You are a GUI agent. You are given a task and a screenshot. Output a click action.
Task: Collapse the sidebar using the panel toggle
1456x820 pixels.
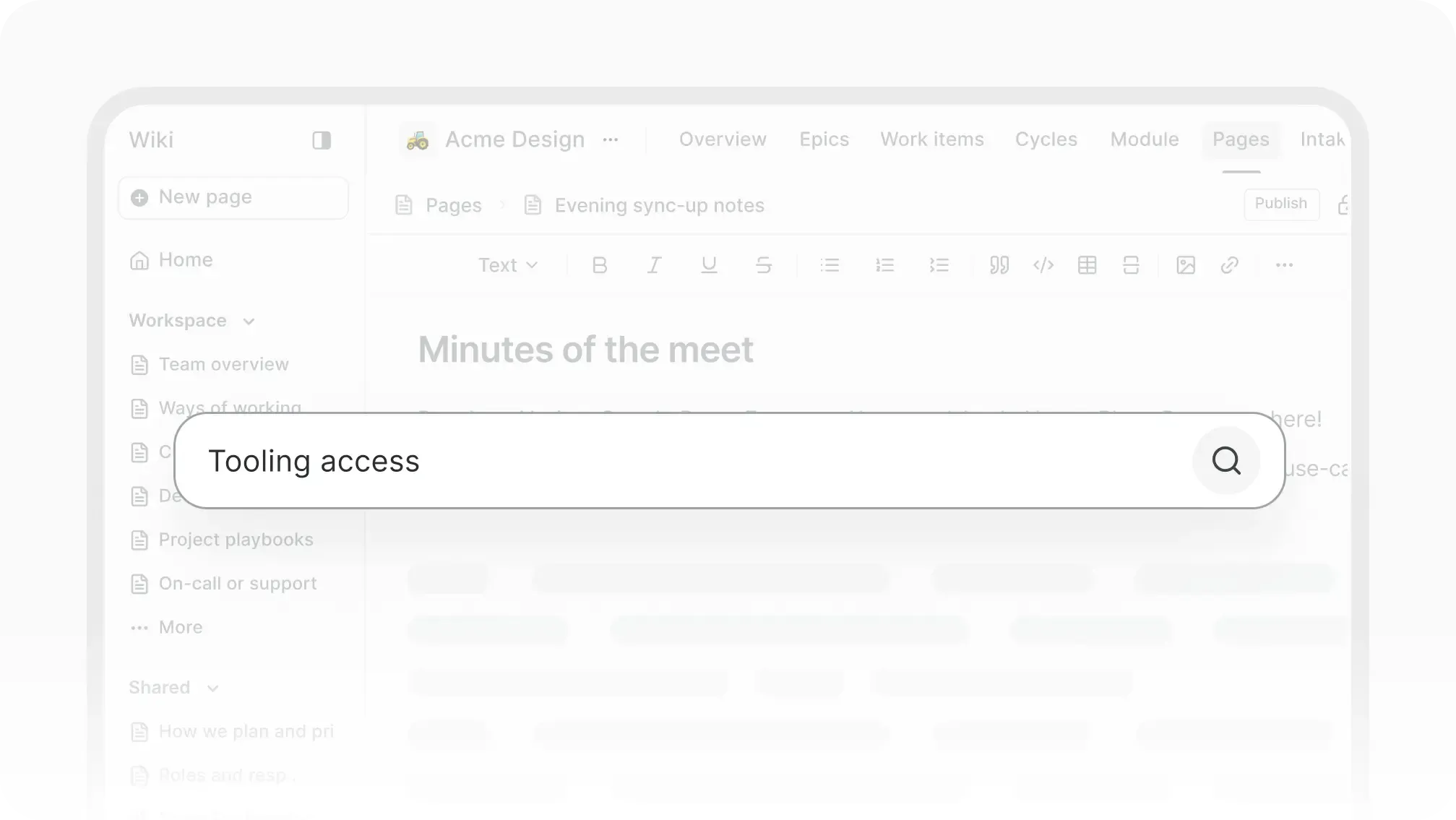321,139
